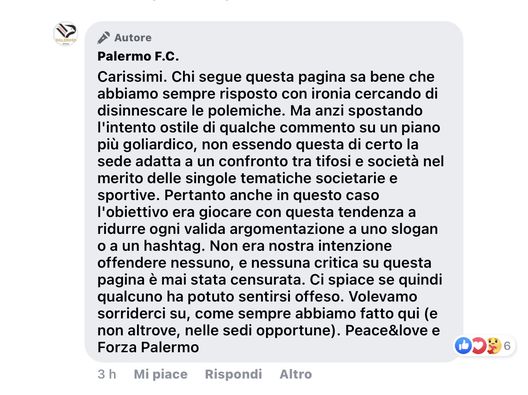The width and height of the screenshot is (528, 395).
Task: Like the comment with Mi piace
Action: 161,374
